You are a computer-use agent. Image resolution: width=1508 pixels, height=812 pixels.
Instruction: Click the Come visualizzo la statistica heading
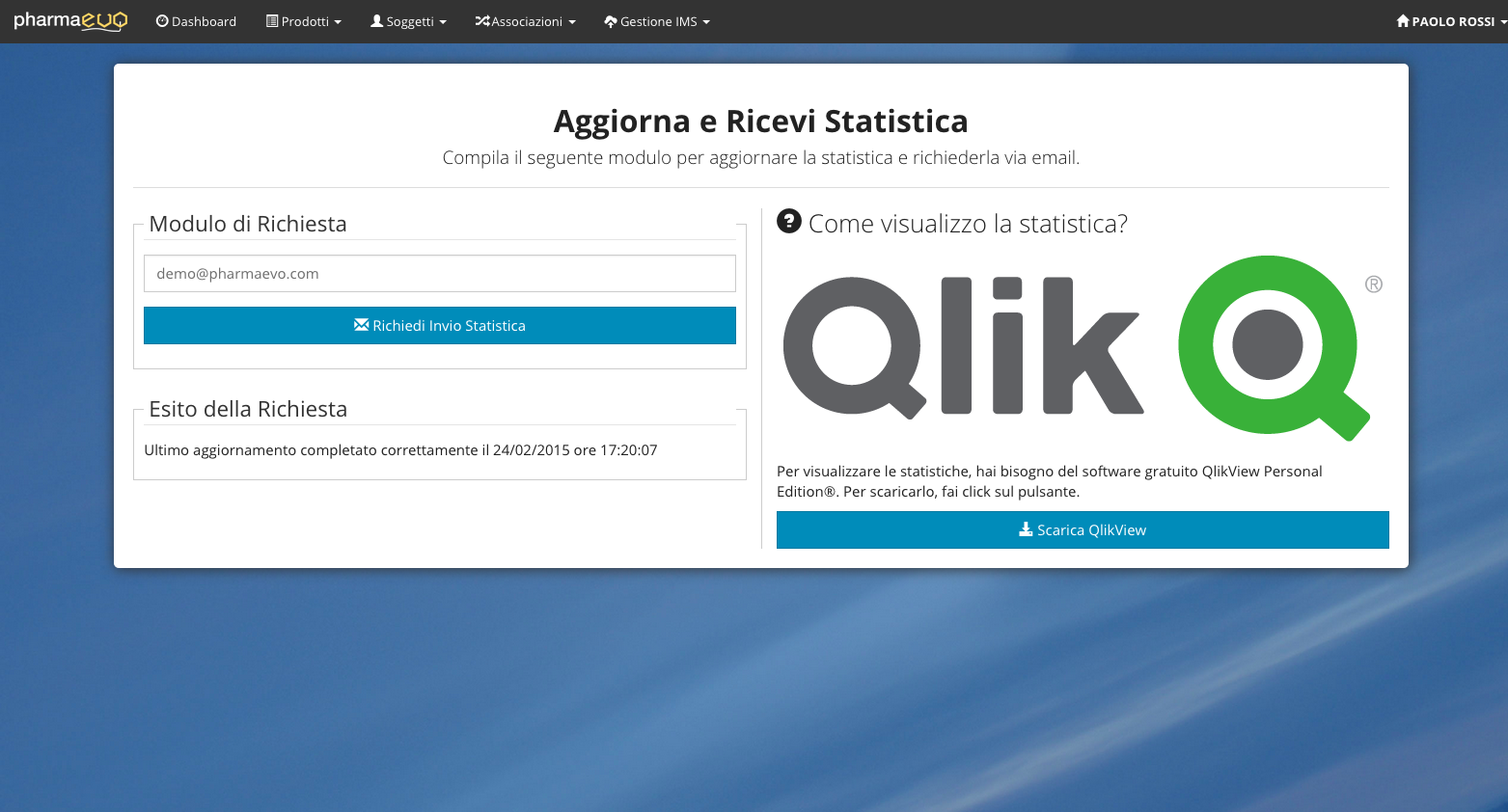tap(968, 223)
